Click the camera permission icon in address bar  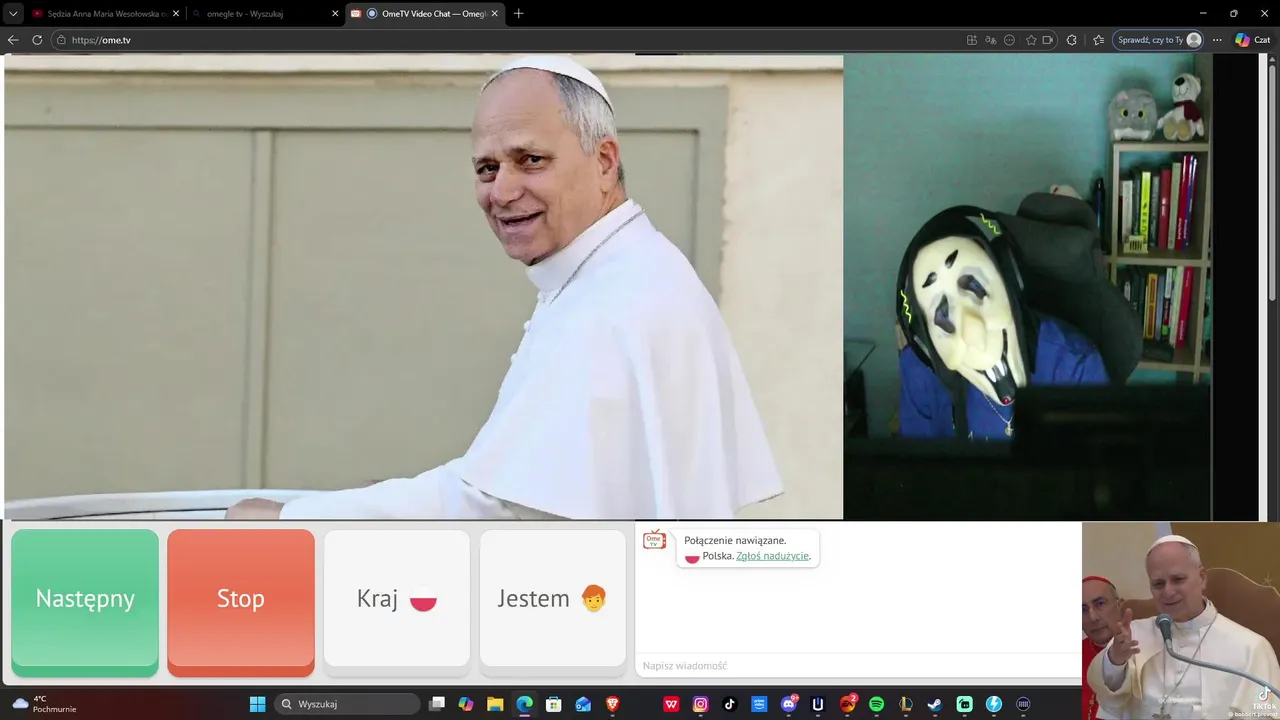point(1047,40)
